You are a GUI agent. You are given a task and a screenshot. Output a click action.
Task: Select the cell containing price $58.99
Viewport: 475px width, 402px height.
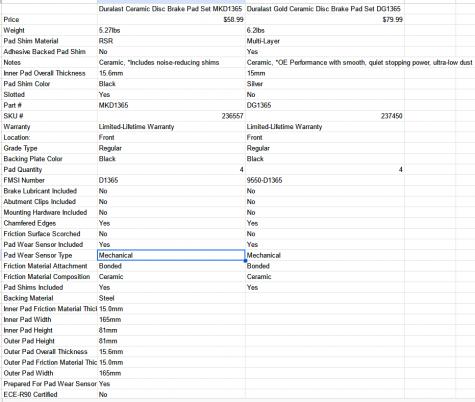pos(171,20)
